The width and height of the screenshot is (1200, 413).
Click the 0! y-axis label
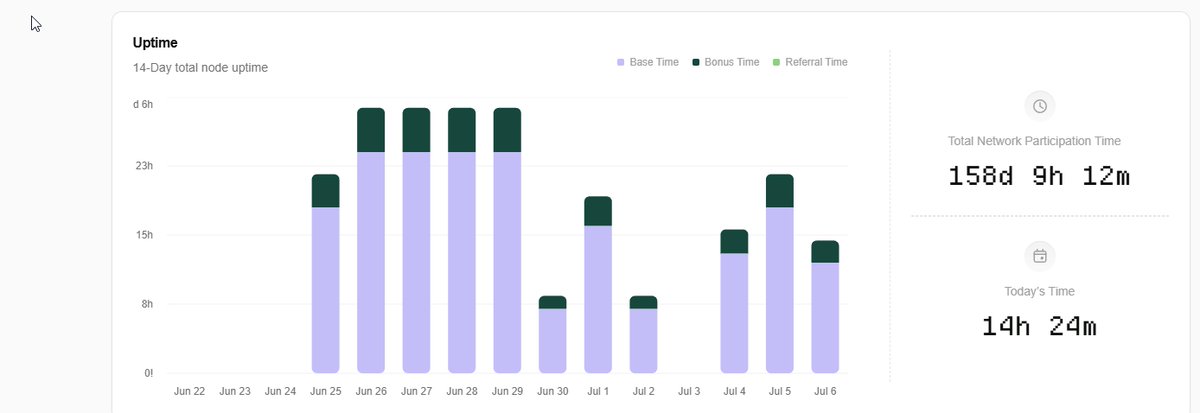(x=148, y=373)
